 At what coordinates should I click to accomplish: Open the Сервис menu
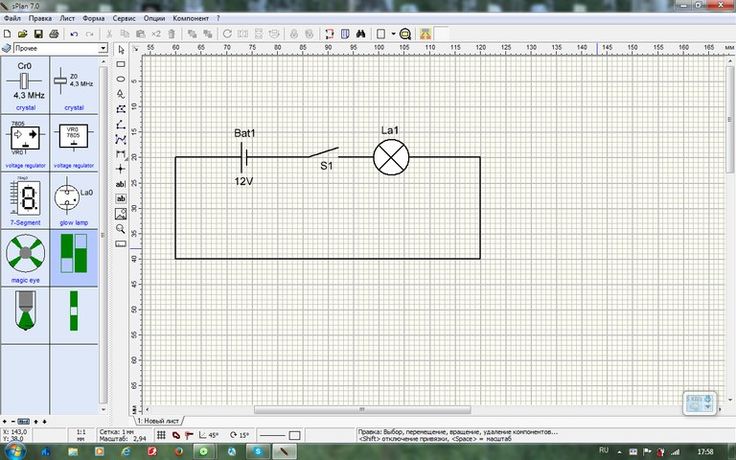pos(124,18)
